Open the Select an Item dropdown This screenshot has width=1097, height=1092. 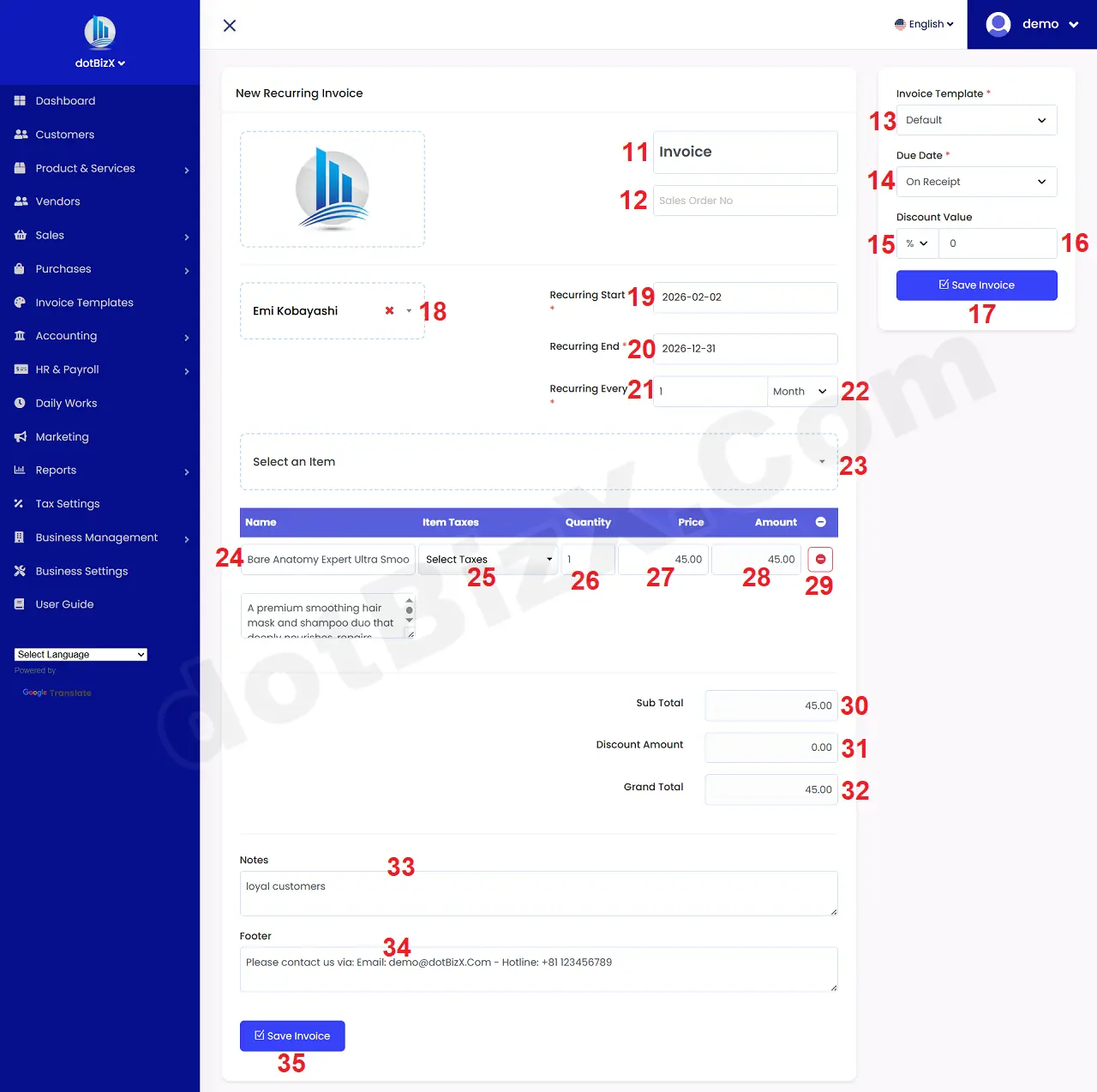[538, 462]
